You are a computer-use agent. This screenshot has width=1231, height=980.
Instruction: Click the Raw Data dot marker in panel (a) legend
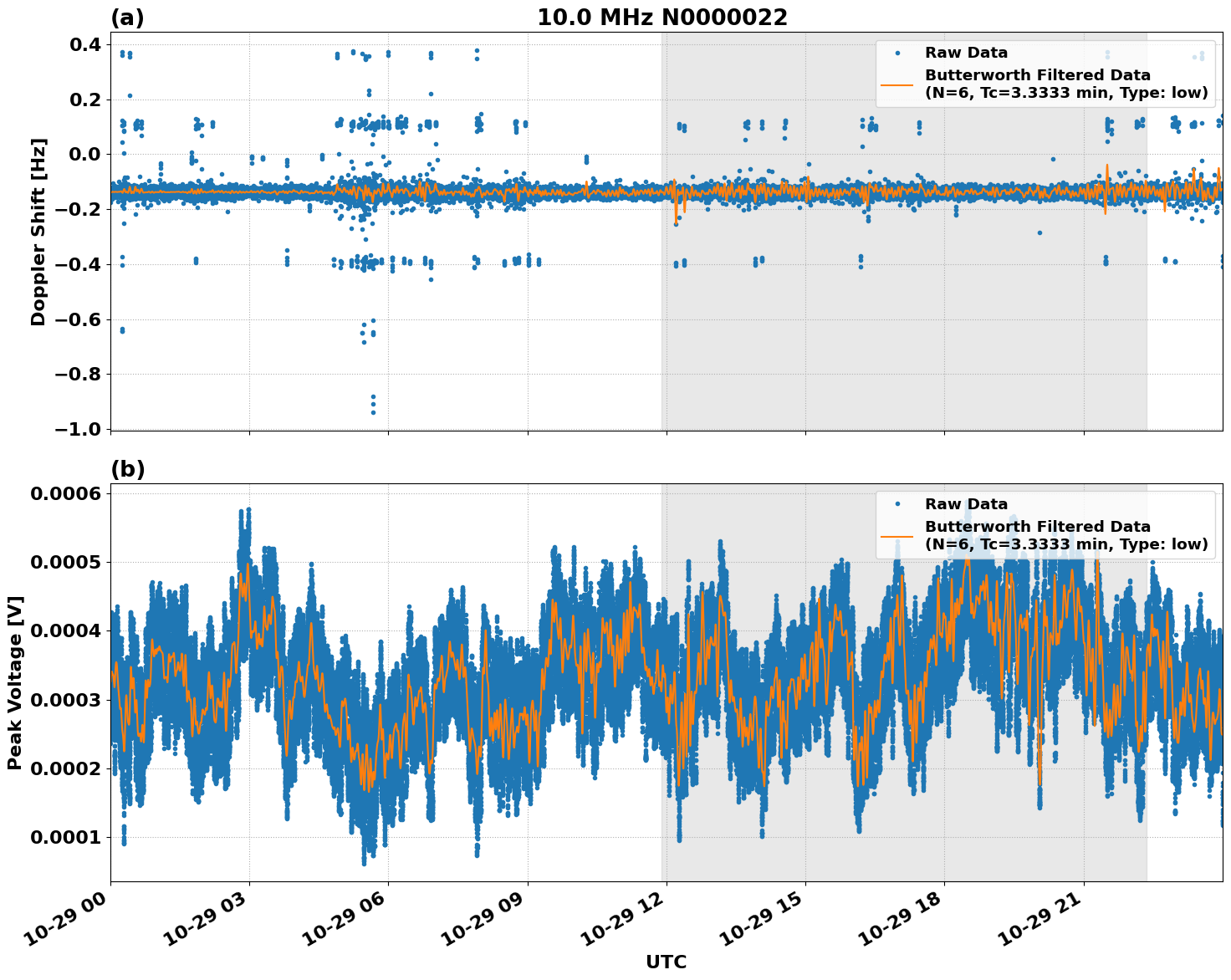point(899,52)
